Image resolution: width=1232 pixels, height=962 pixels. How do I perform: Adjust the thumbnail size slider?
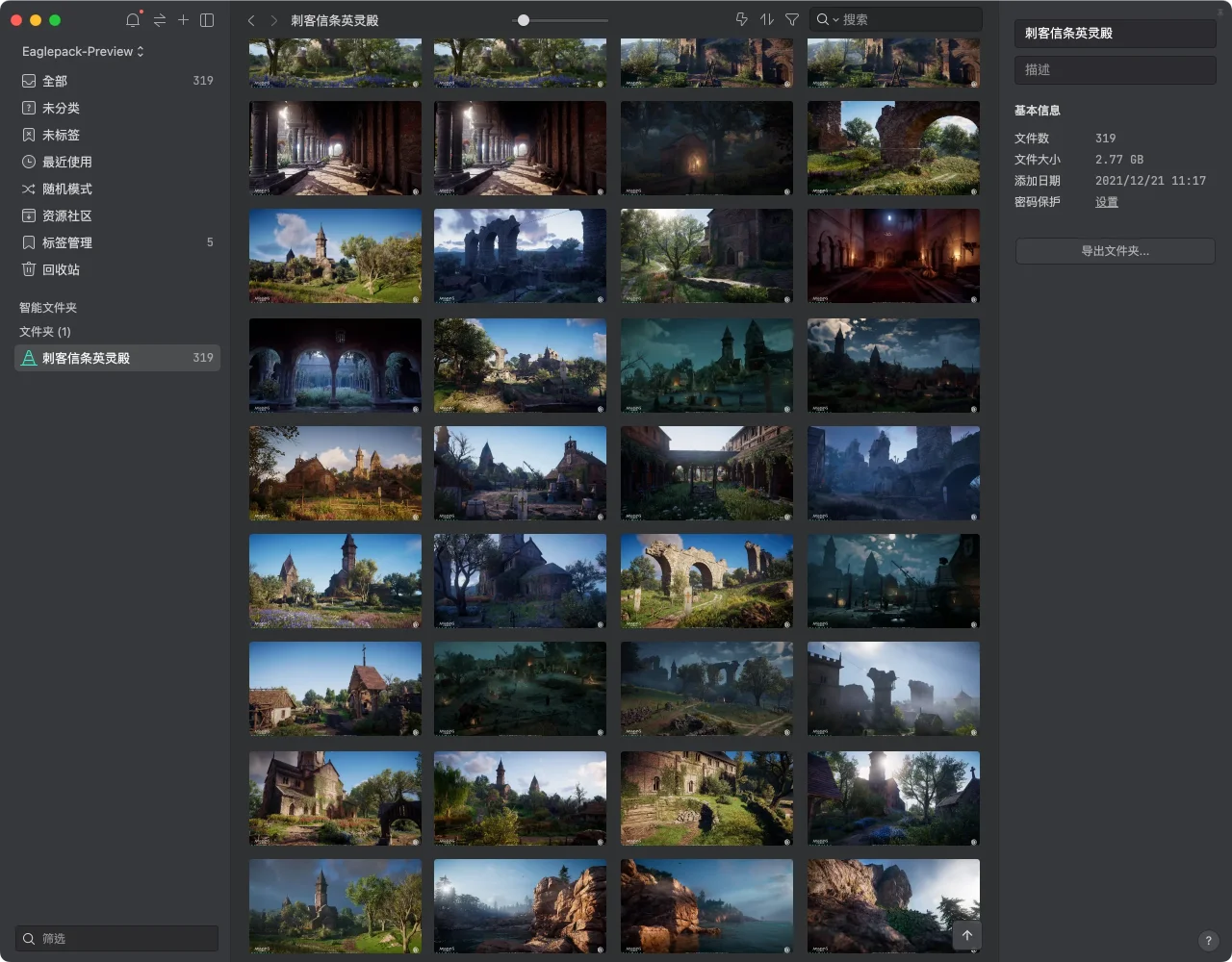(x=524, y=20)
